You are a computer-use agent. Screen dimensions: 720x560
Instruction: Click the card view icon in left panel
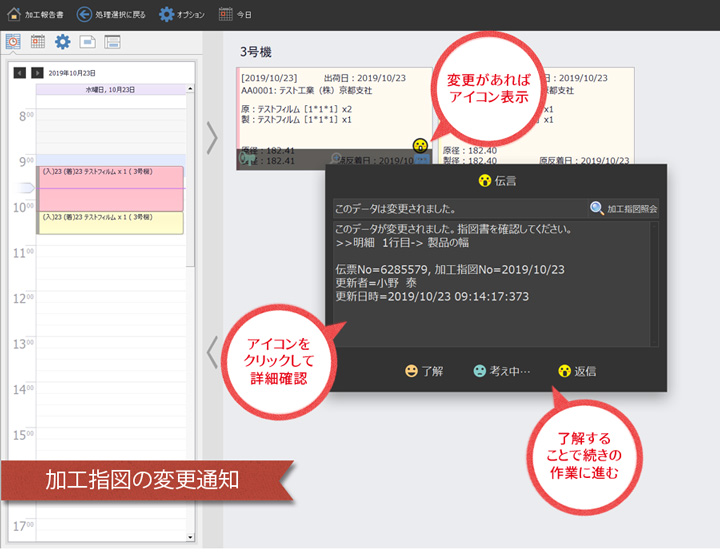[88, 42]
